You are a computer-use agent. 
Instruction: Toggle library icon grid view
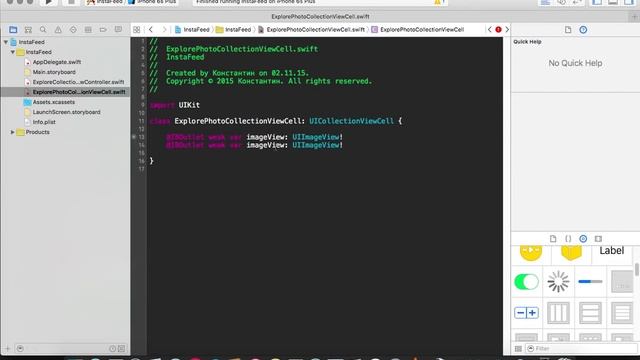point(518,349)
